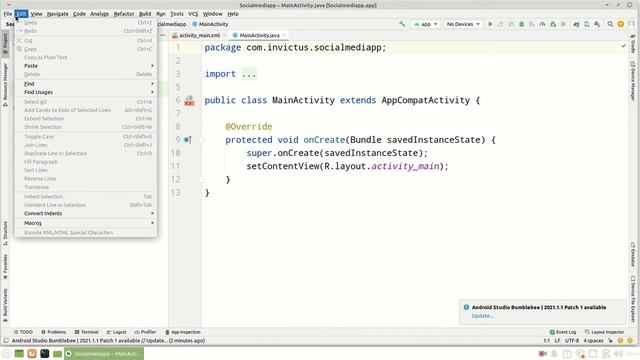Click Sync Project with Gradle Files icon
Viewport: 640px width, 360px height.
tap(576, 24)
